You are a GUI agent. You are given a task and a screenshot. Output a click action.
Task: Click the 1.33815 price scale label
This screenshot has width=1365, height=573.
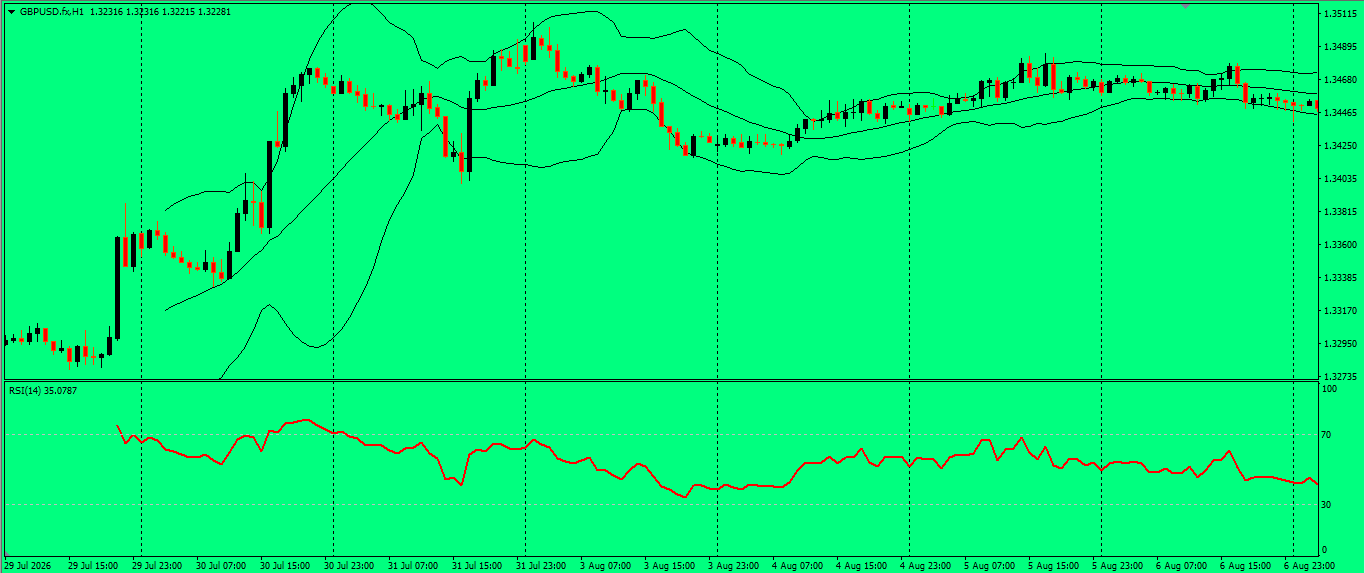click(x=1340, y=212)
